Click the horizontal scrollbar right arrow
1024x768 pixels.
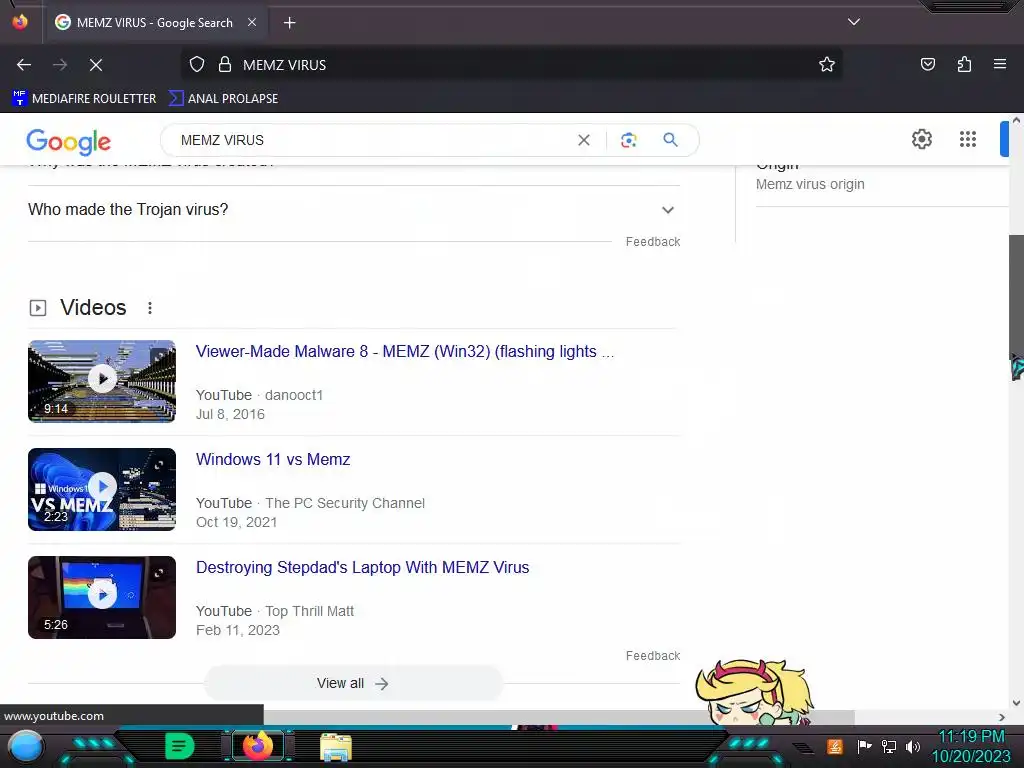(x=1002, y=717)
